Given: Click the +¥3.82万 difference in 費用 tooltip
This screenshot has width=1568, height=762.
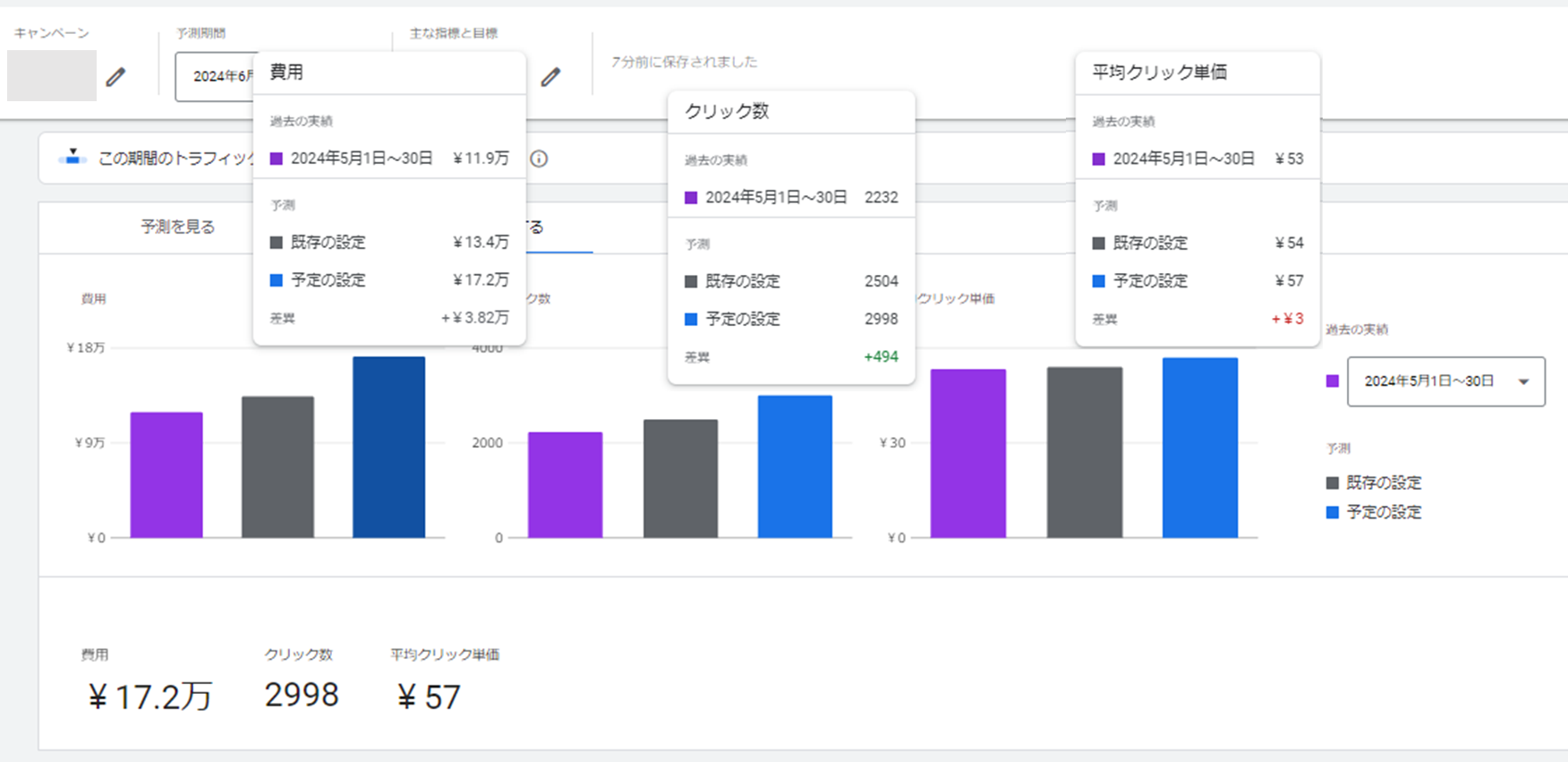Looking at the screenshot, I should 474,318.
